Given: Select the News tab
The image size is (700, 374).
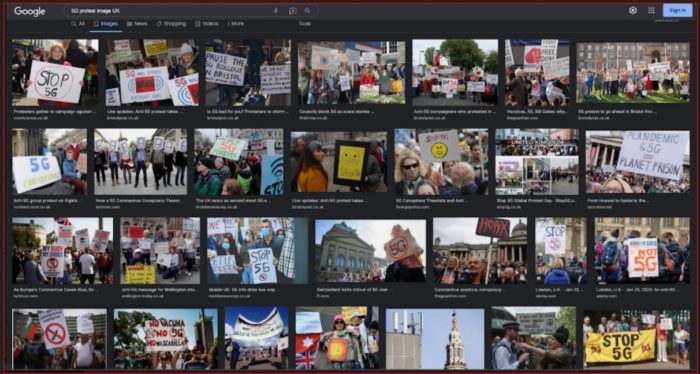Looking at the screenshot, I should pyautogui.click(x=137, y=24).
